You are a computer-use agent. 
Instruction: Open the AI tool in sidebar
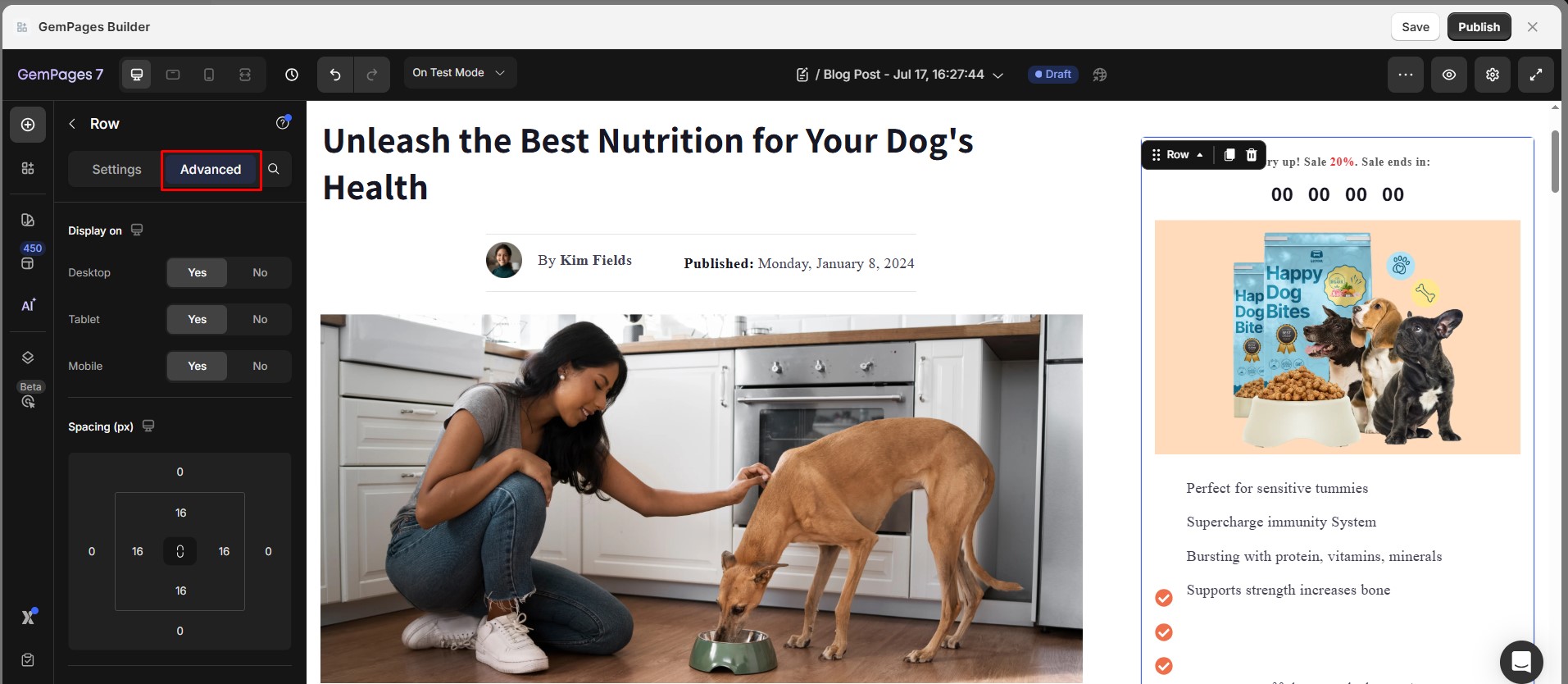coord(28,305)
